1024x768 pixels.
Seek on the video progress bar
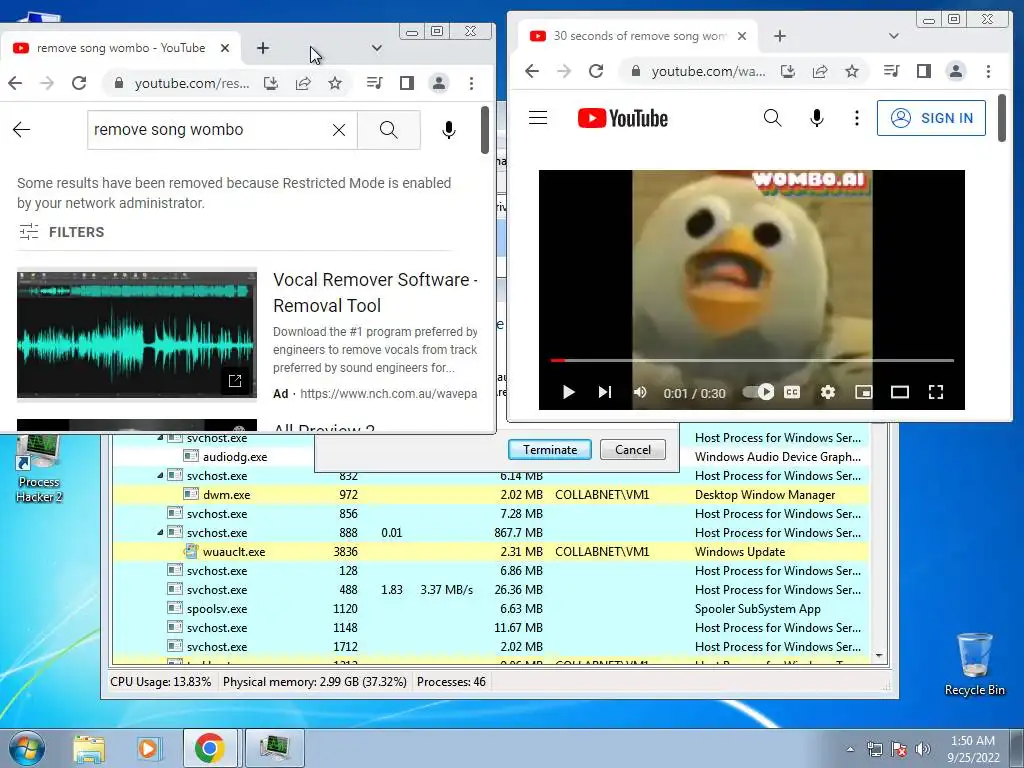[x=752, y=360]
